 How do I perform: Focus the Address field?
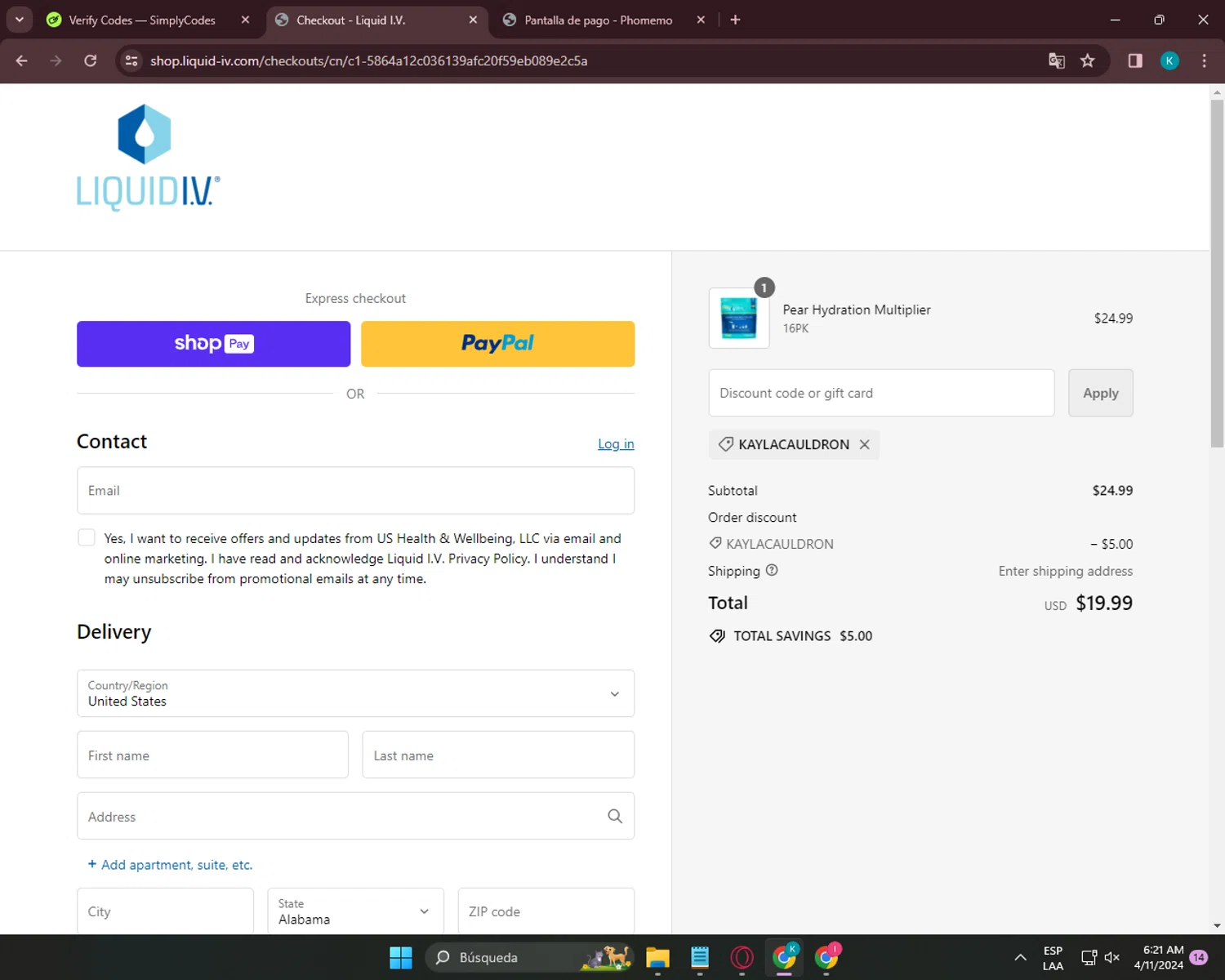tap(355, 816)
